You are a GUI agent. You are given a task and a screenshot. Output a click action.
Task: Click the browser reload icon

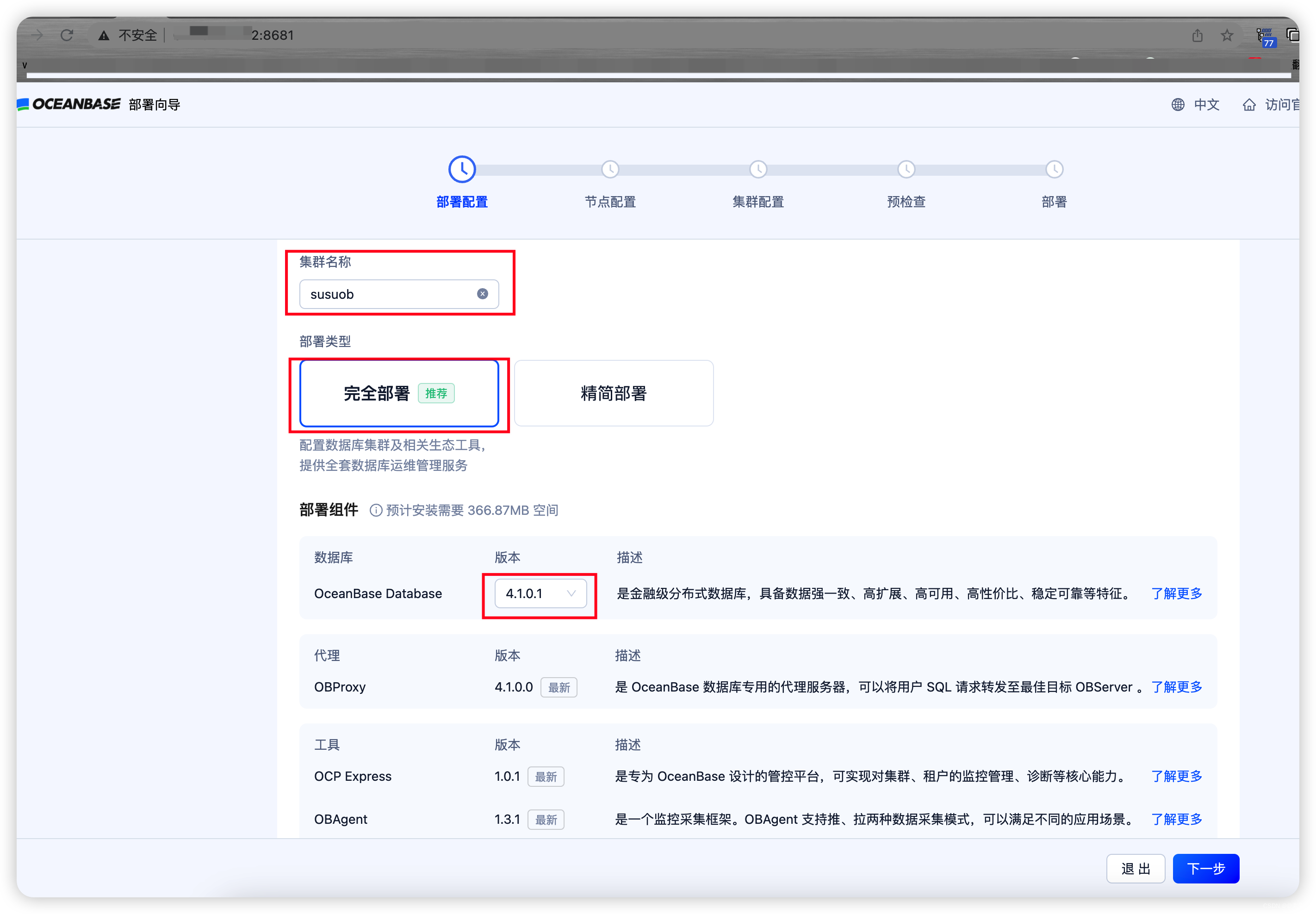pos(67,36)
